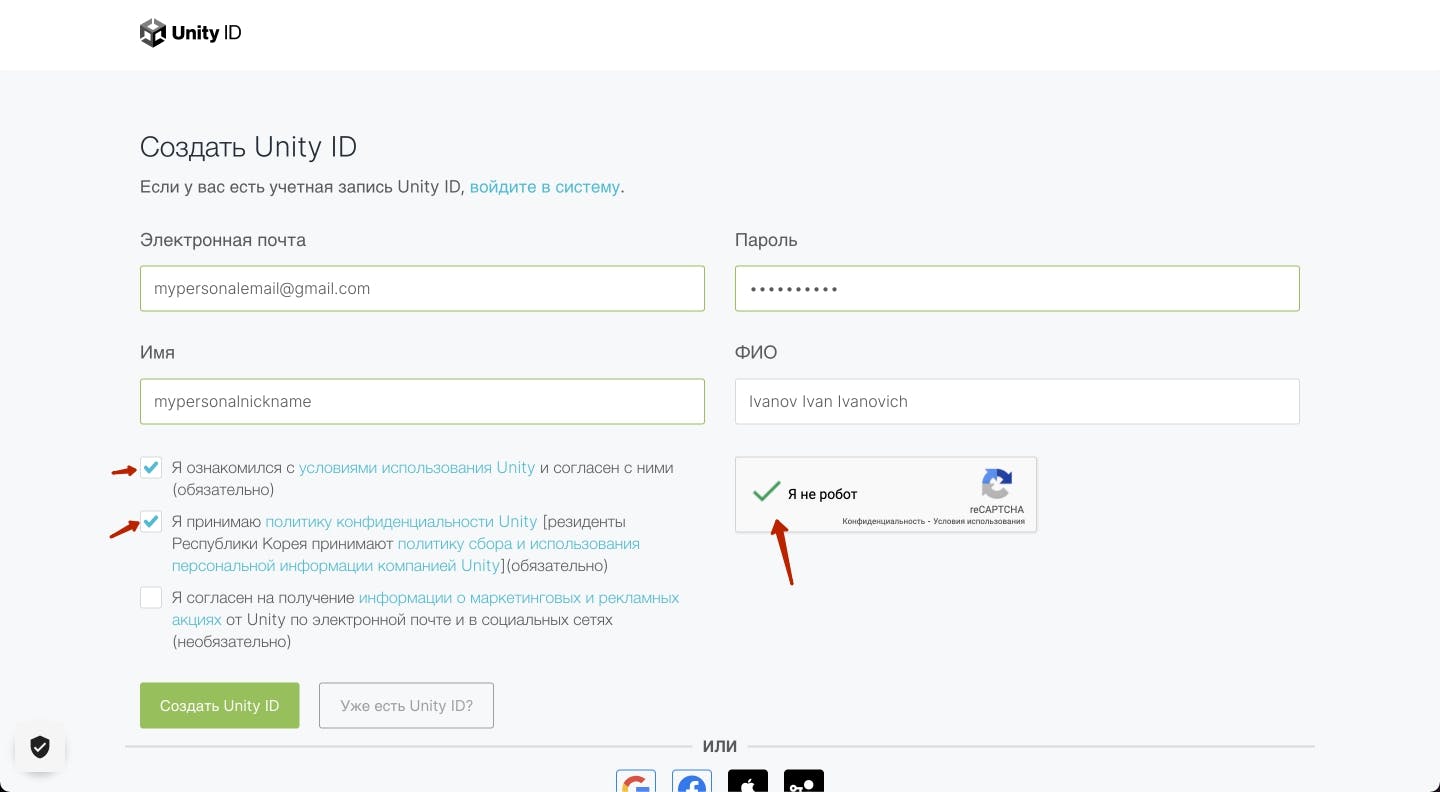Click the Unity ID logo
The image size is (1440, 792).
191,33
